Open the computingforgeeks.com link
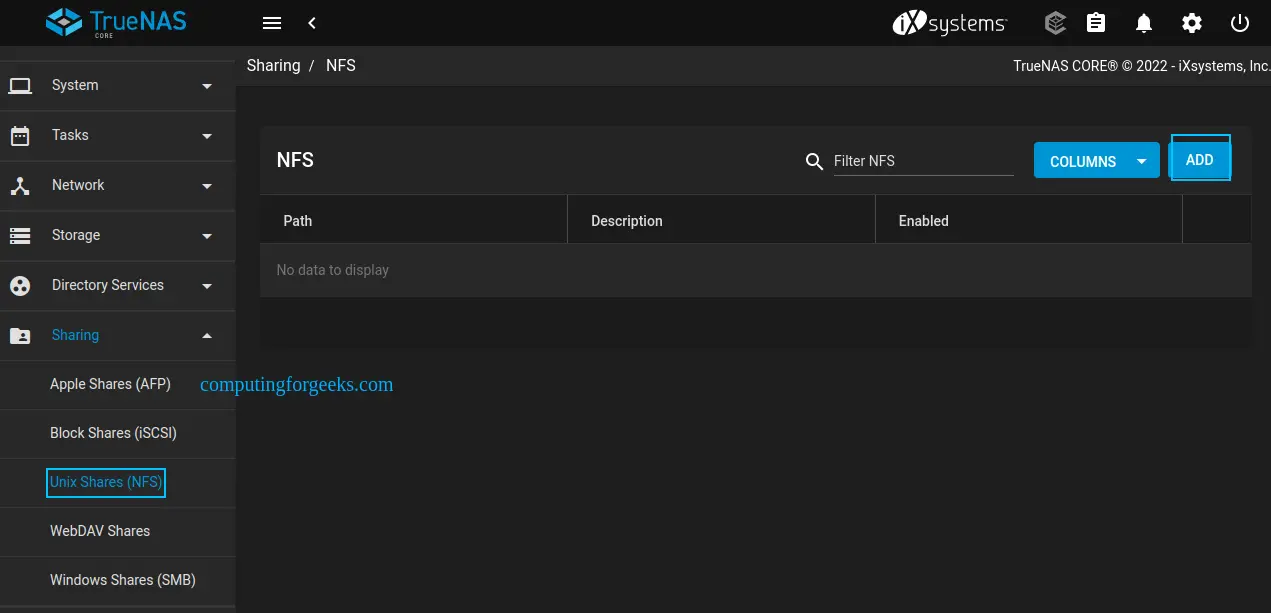The image size is (1271, 613). pyautogui.click(x=296, y=384)
